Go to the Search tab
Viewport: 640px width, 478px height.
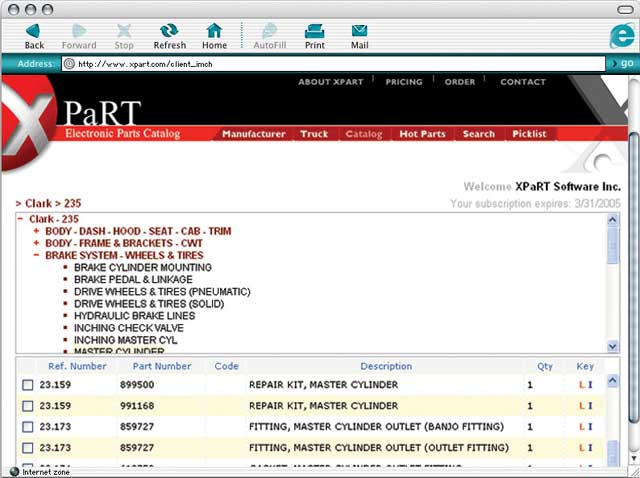(478, 134)
